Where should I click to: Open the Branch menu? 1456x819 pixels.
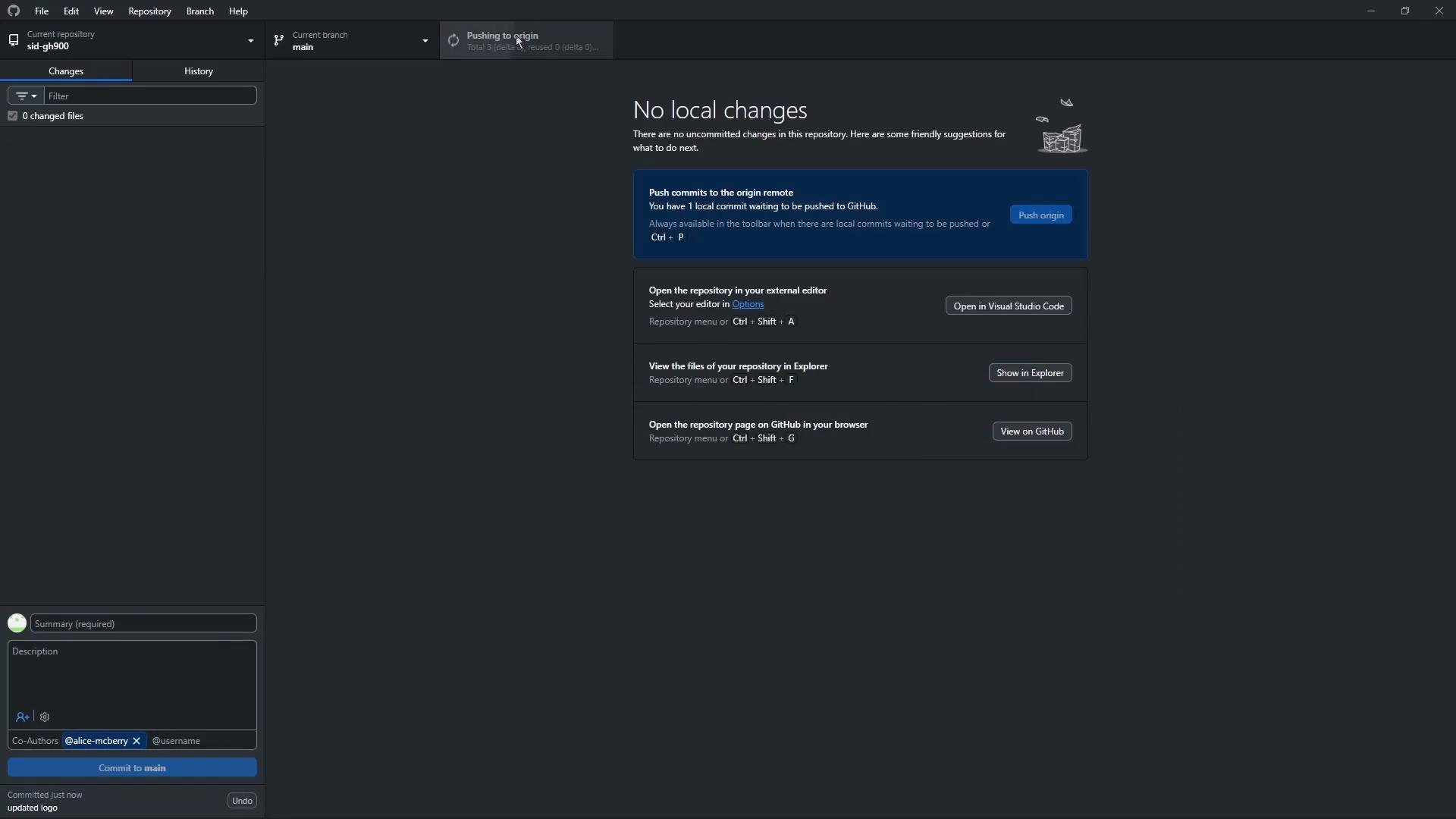tap(200, 11)
